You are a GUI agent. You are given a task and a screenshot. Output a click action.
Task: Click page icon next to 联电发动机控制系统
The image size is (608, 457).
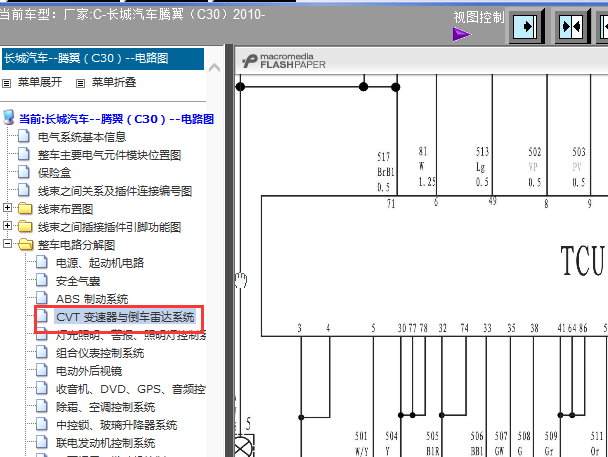[42, 442]
